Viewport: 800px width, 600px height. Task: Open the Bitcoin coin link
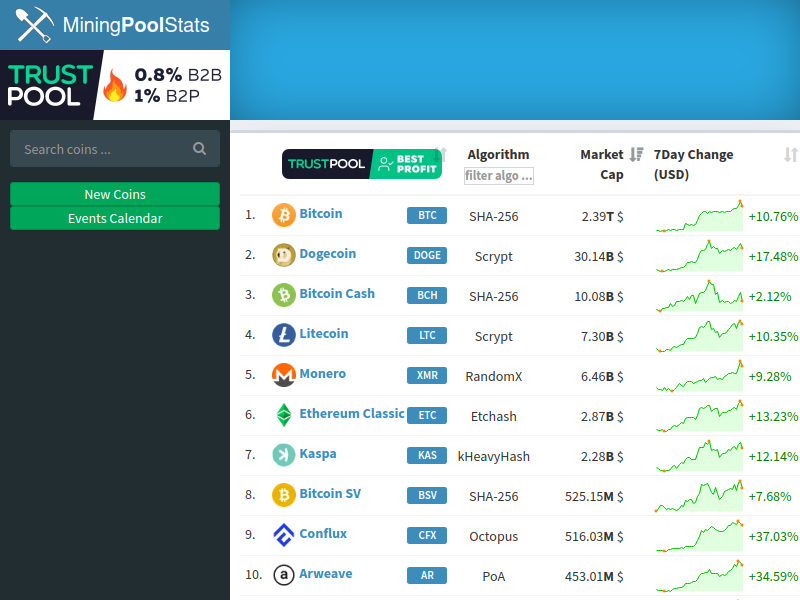320,213
